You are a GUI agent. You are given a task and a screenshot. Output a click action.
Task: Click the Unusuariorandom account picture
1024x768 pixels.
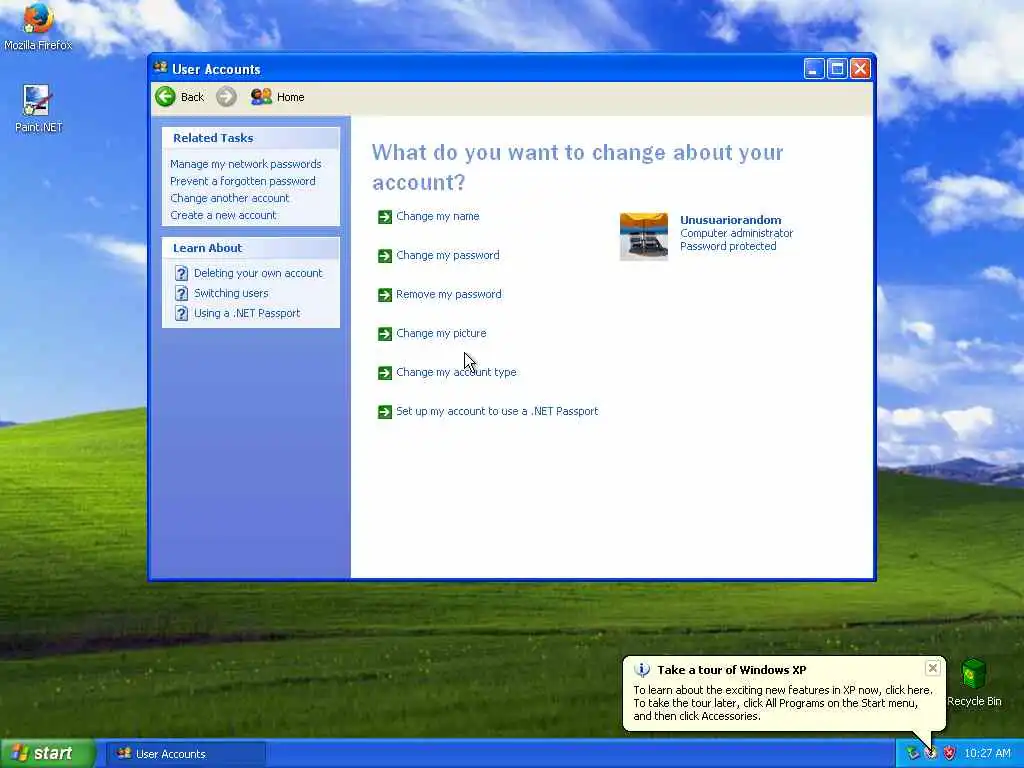click(x=644, y=236)
